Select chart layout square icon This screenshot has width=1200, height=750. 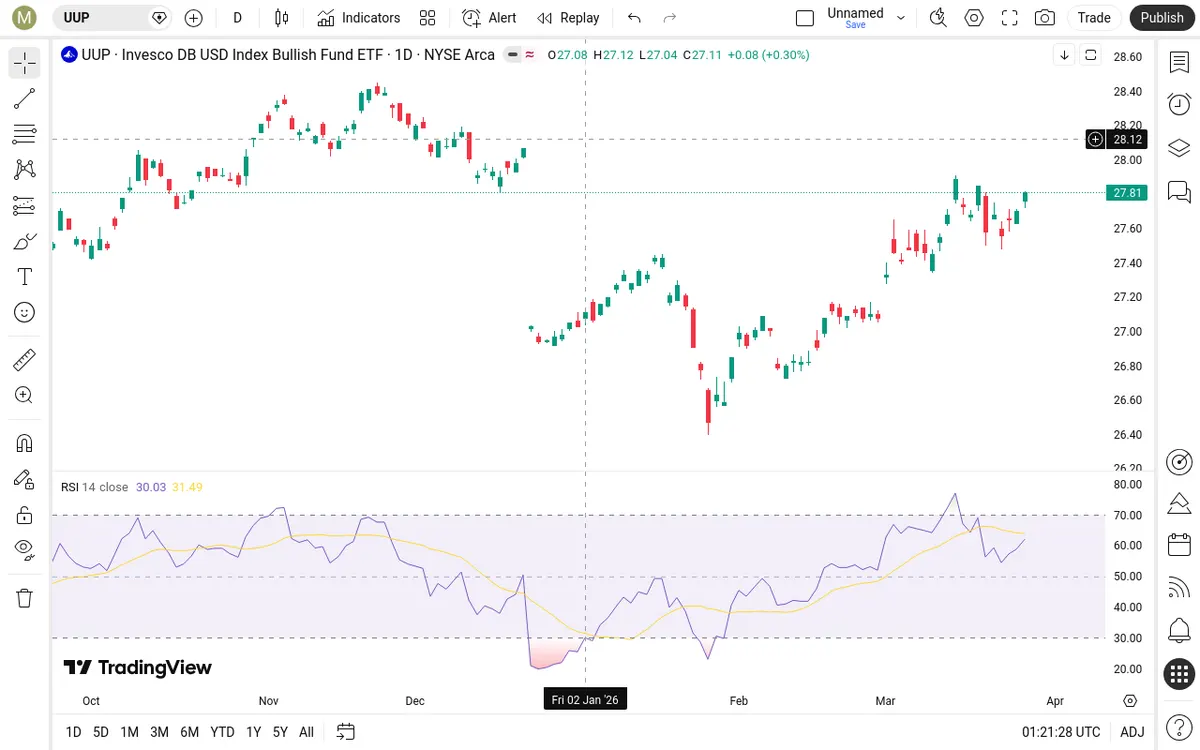point(805,18)
